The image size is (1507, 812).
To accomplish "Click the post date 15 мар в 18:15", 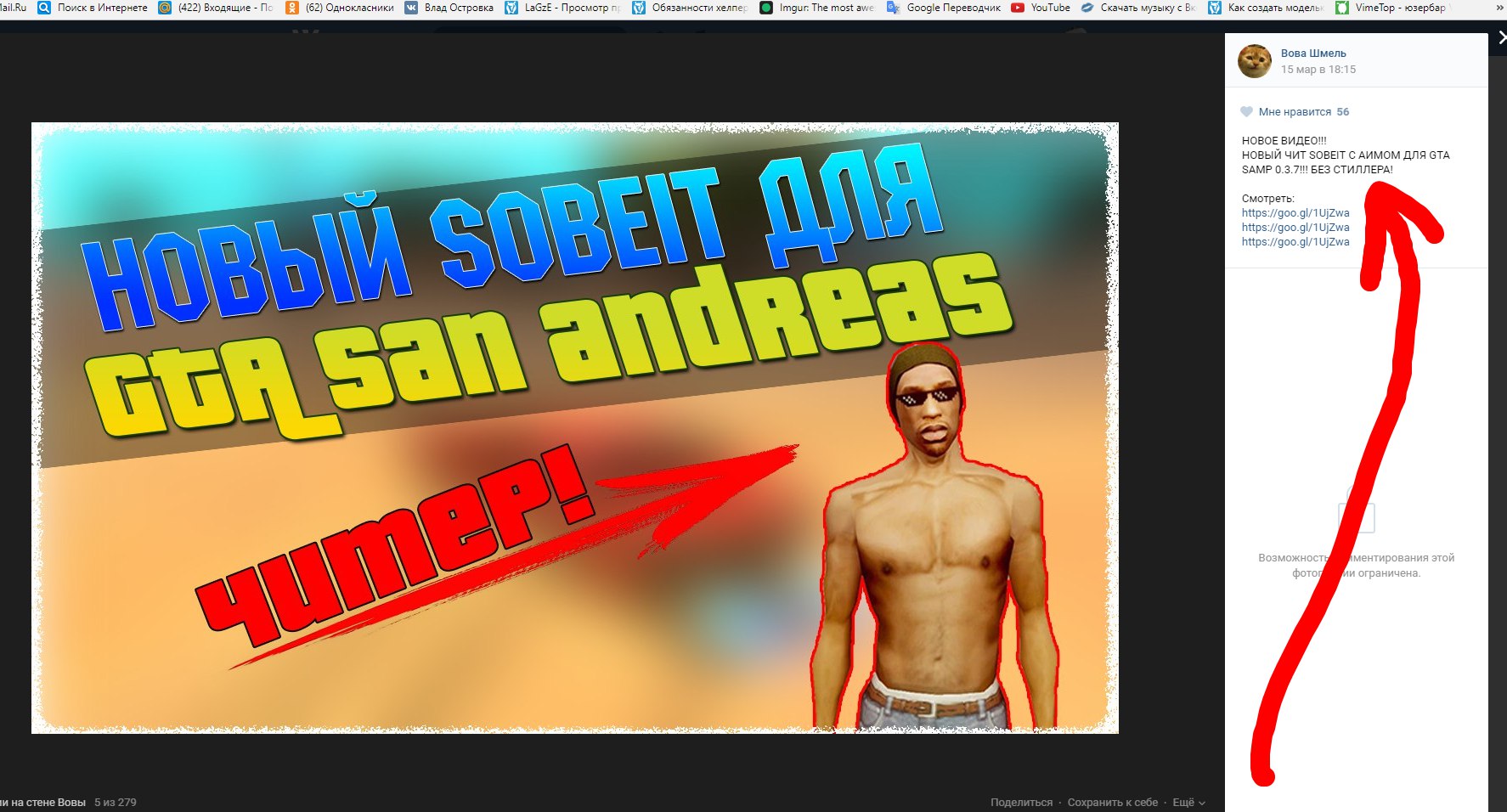I will (x=1318, y=70).
